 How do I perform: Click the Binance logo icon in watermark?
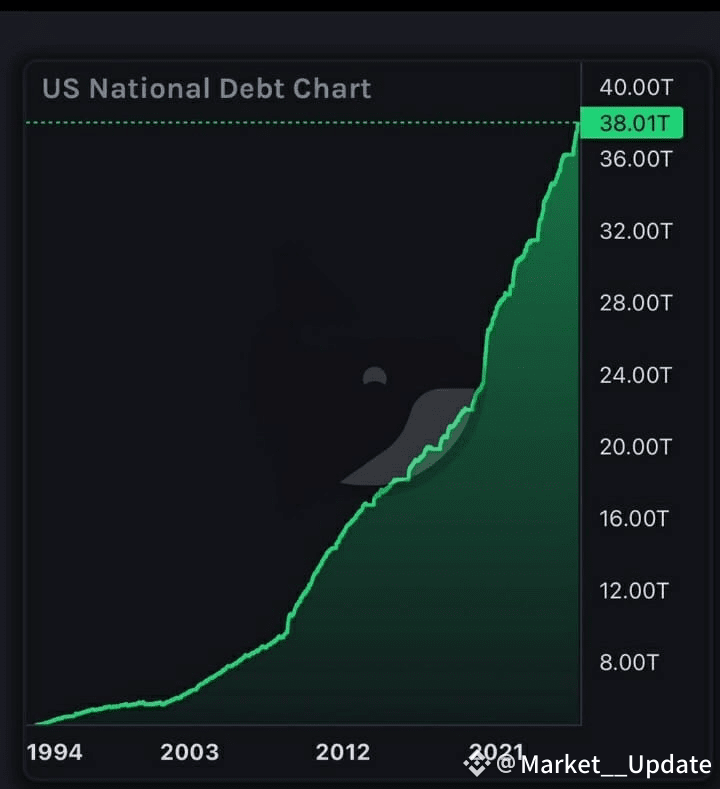pyautogui.click(x=476, y=764)
